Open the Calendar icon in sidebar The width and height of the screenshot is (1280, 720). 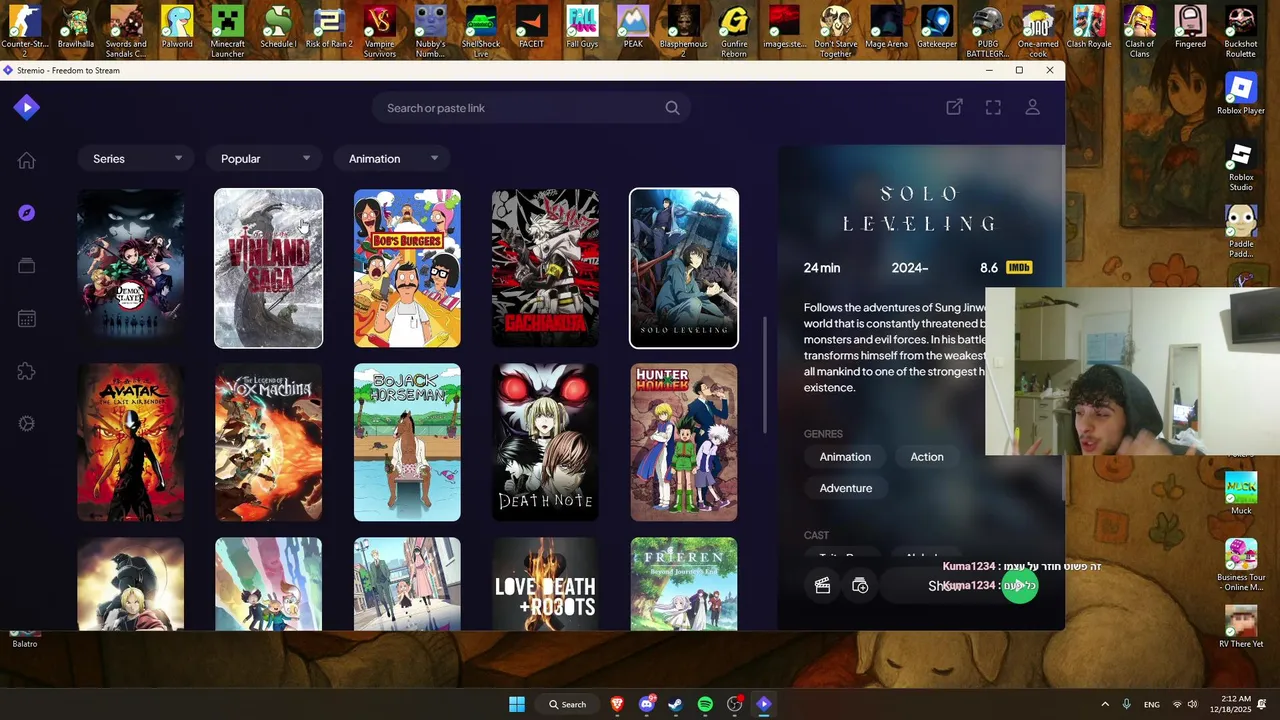(x=27, y=318)
